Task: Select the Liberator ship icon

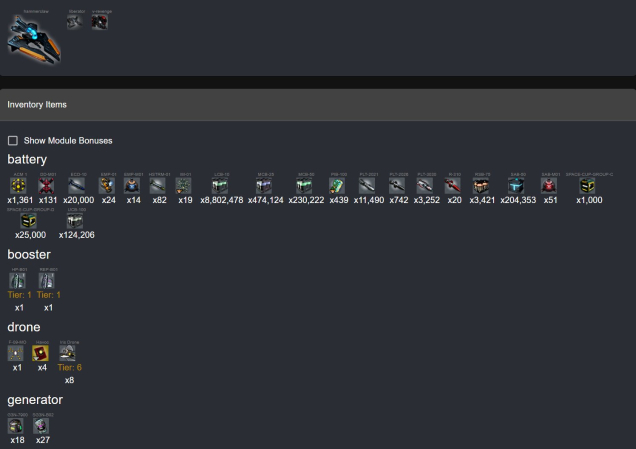Action: pos(75,21)
